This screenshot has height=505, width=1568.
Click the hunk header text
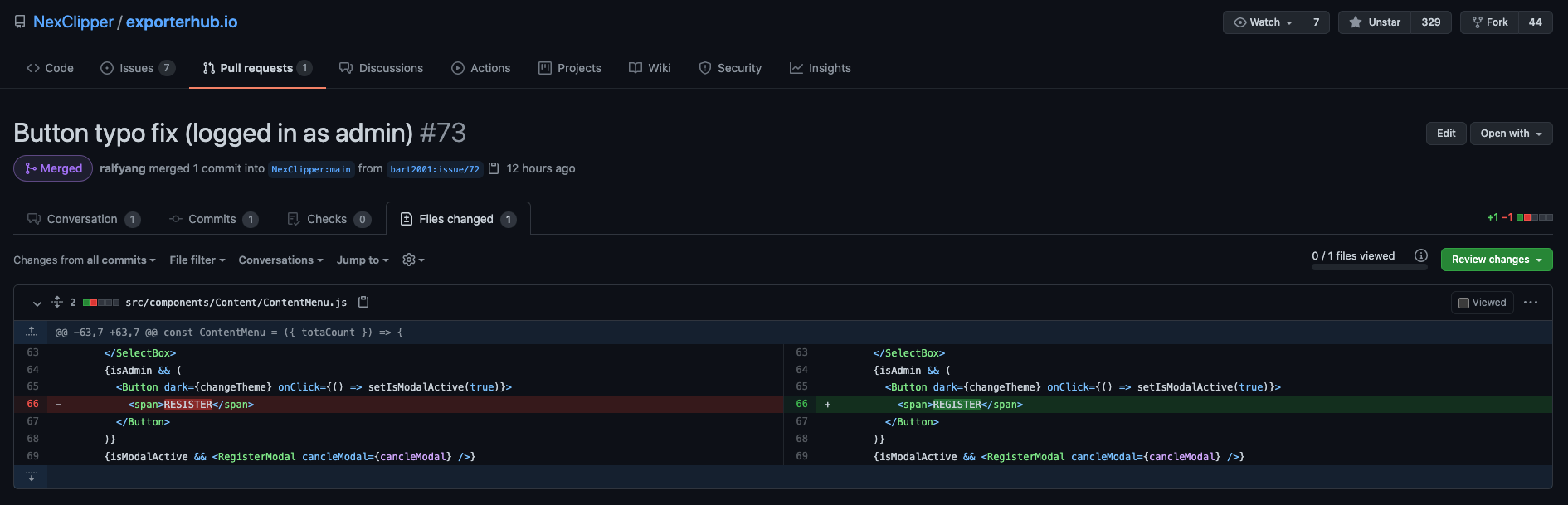coord(229,333)
